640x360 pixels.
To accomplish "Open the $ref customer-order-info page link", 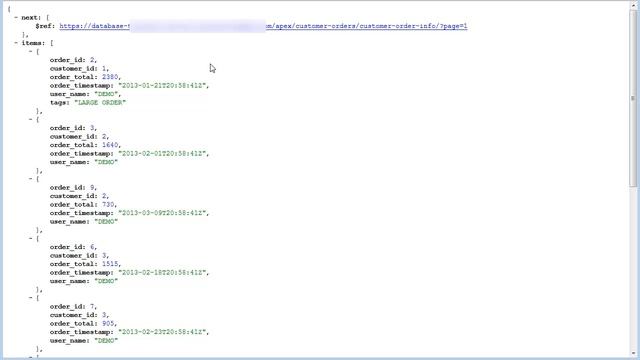I will tap(263, 26).
